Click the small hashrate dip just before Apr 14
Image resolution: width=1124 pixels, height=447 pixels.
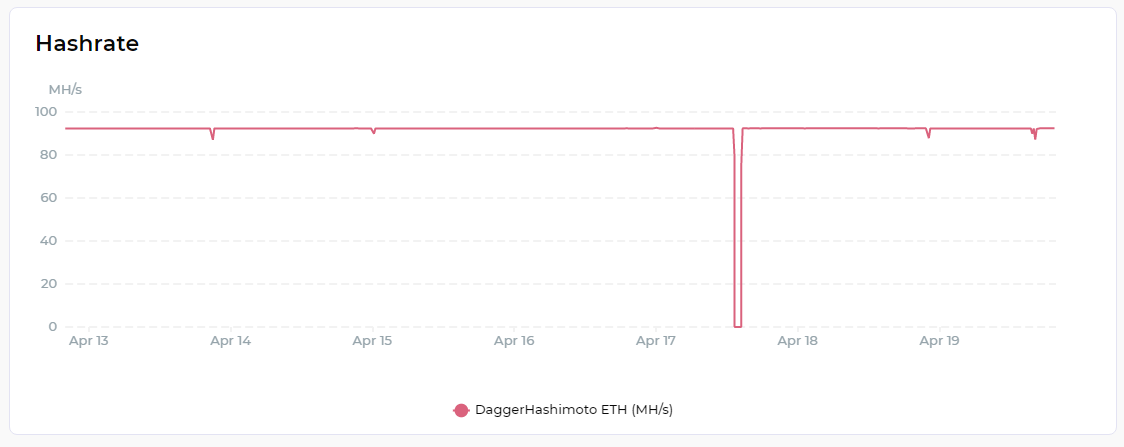[212, 137]
